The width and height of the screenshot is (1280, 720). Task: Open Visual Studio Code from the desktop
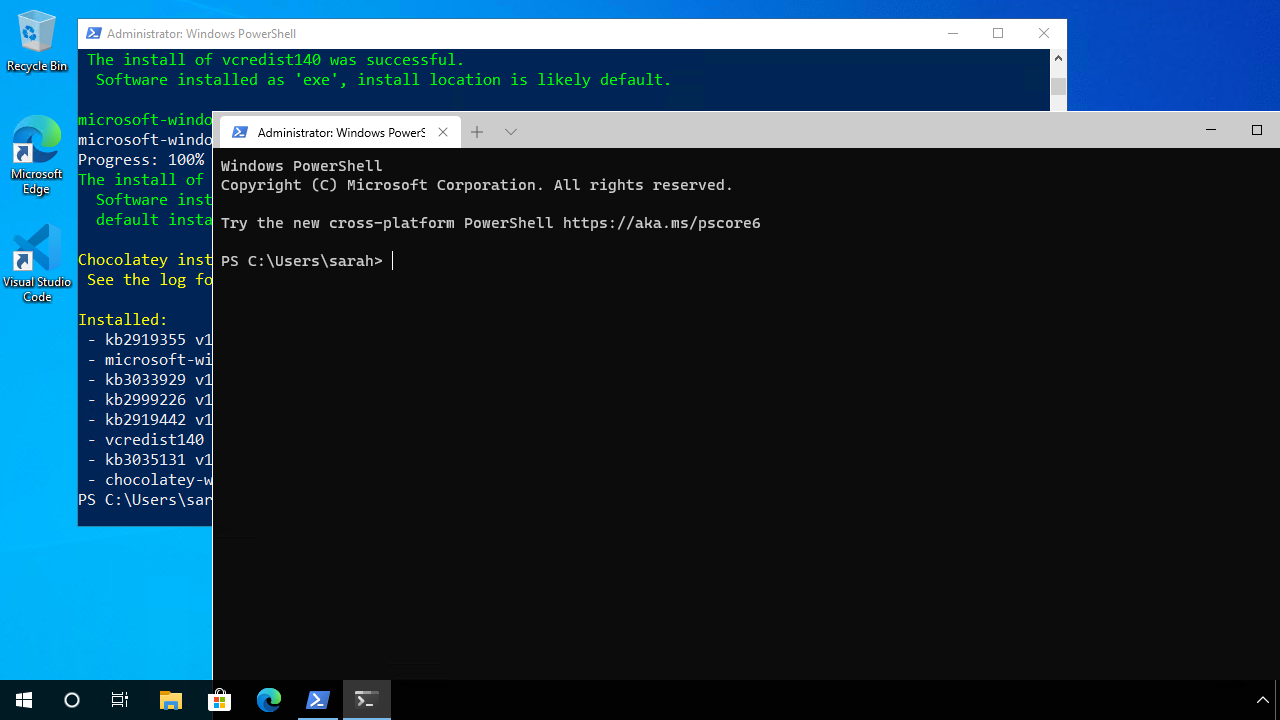(x=36, y=255)
